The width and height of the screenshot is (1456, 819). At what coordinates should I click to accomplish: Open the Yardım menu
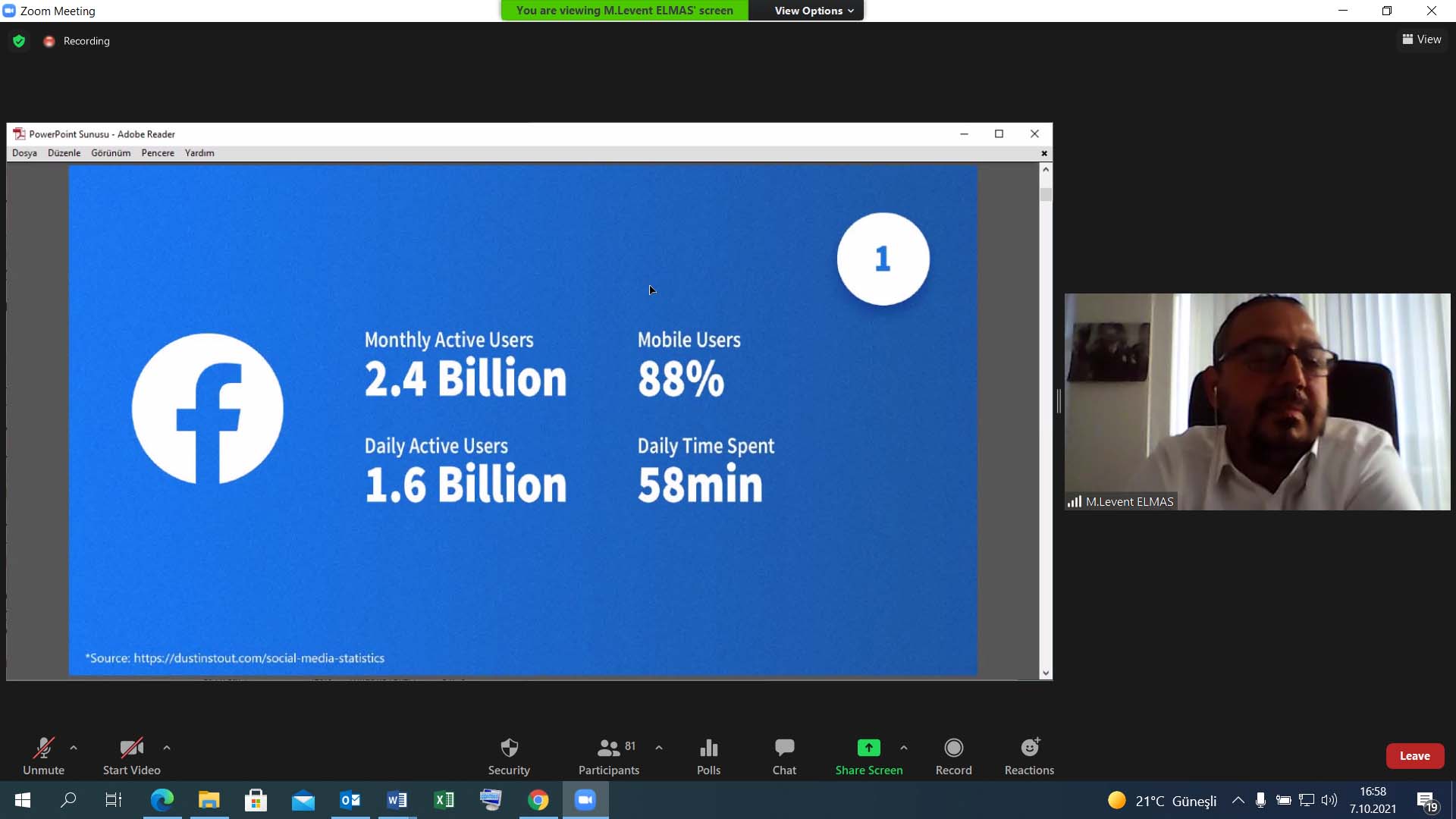coord(199,153)
